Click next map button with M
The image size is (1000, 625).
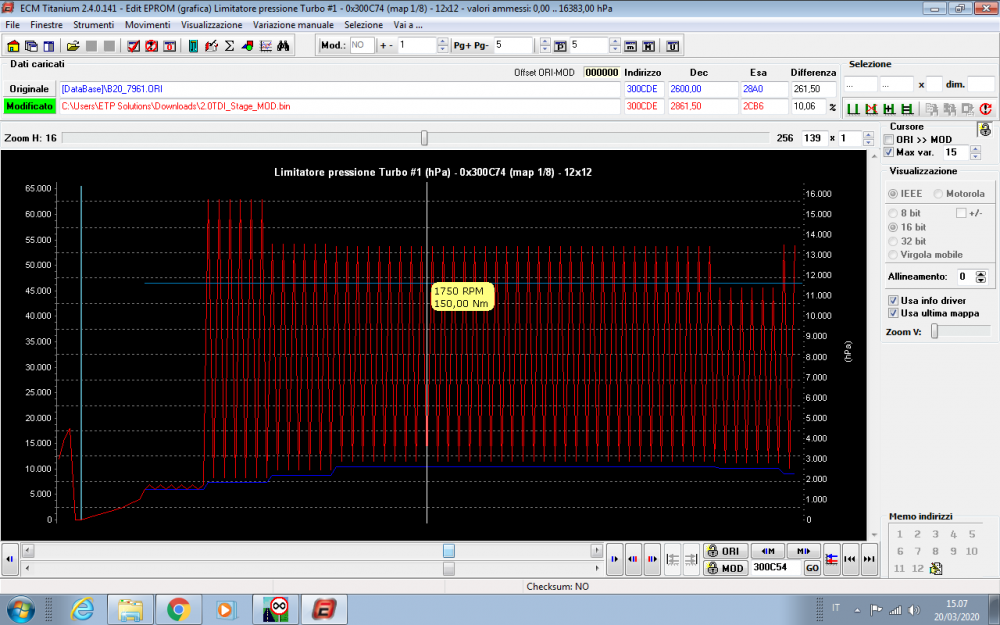(x=804, y=550)
